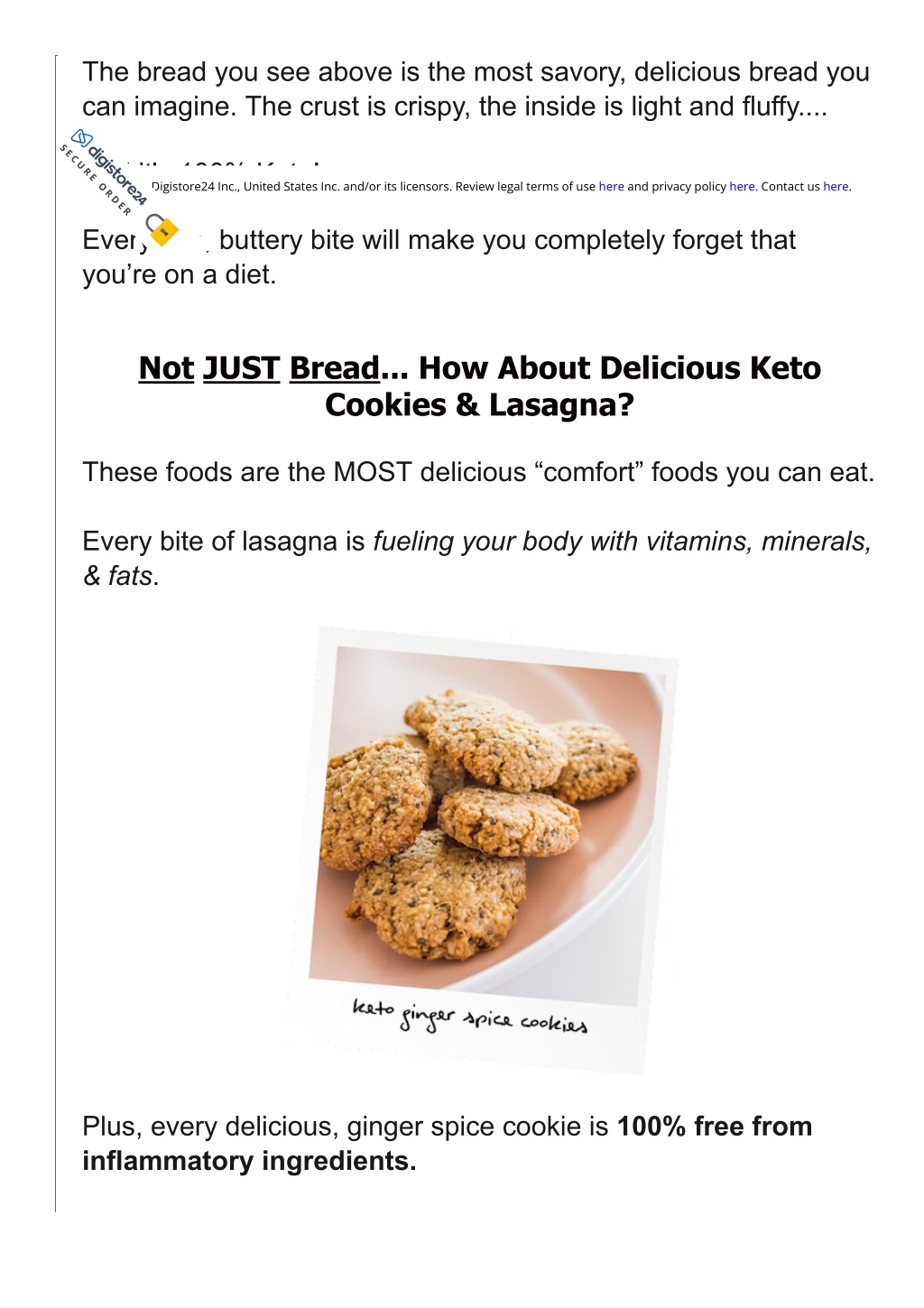This screenshot has height=1308, width=924.
Task: Click the handwritten 'keto ginger spice cookies' caption
Action: coord(470,1016)
